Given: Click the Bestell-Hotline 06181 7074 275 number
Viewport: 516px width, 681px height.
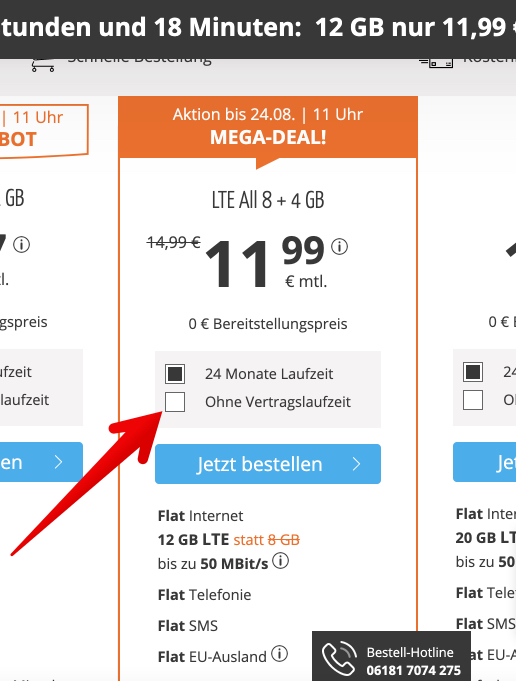Looking at the screenshot, I should point(413,670).
